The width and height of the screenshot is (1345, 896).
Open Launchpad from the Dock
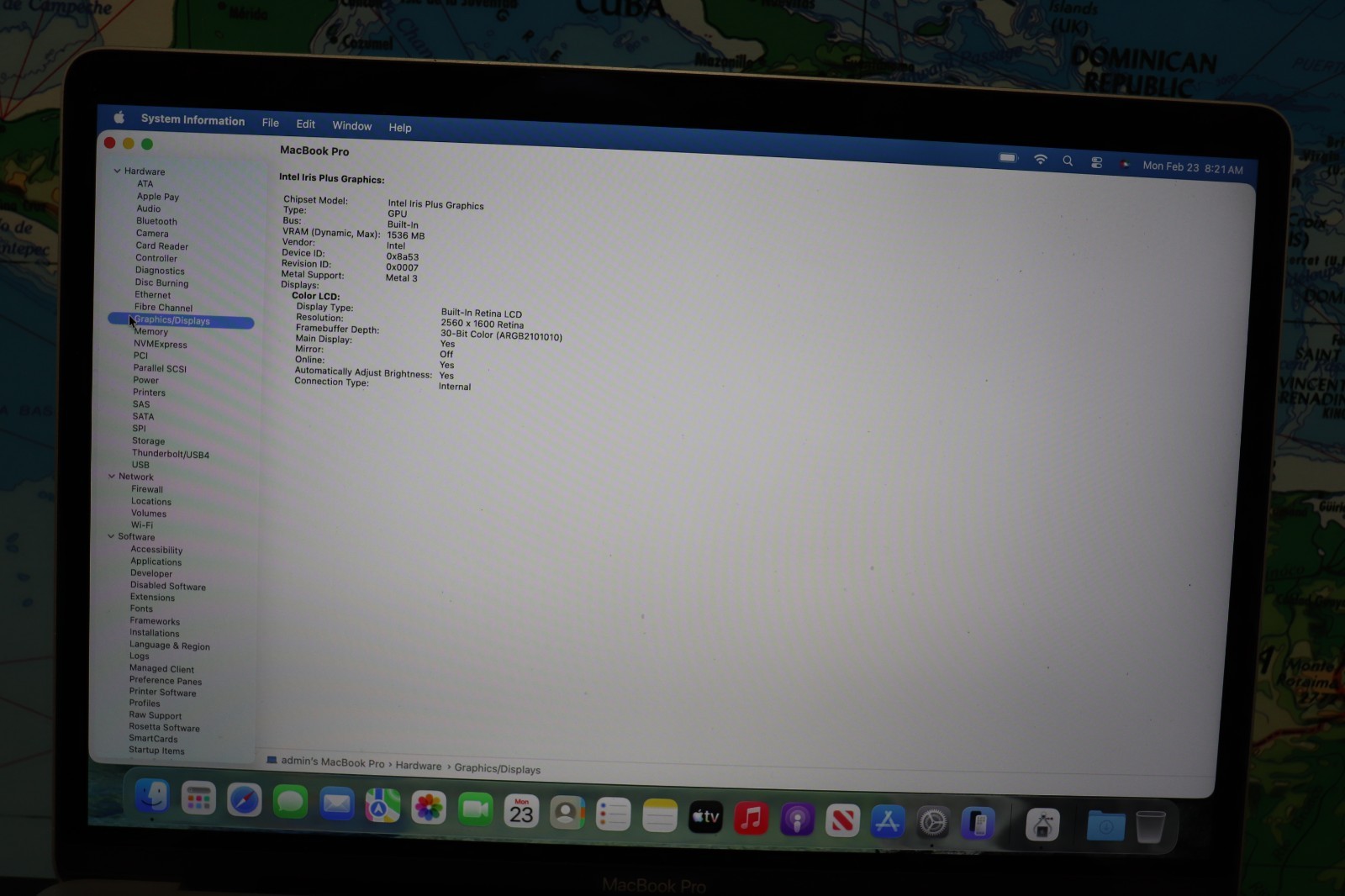pyautogui.click(x=198, y=798)
